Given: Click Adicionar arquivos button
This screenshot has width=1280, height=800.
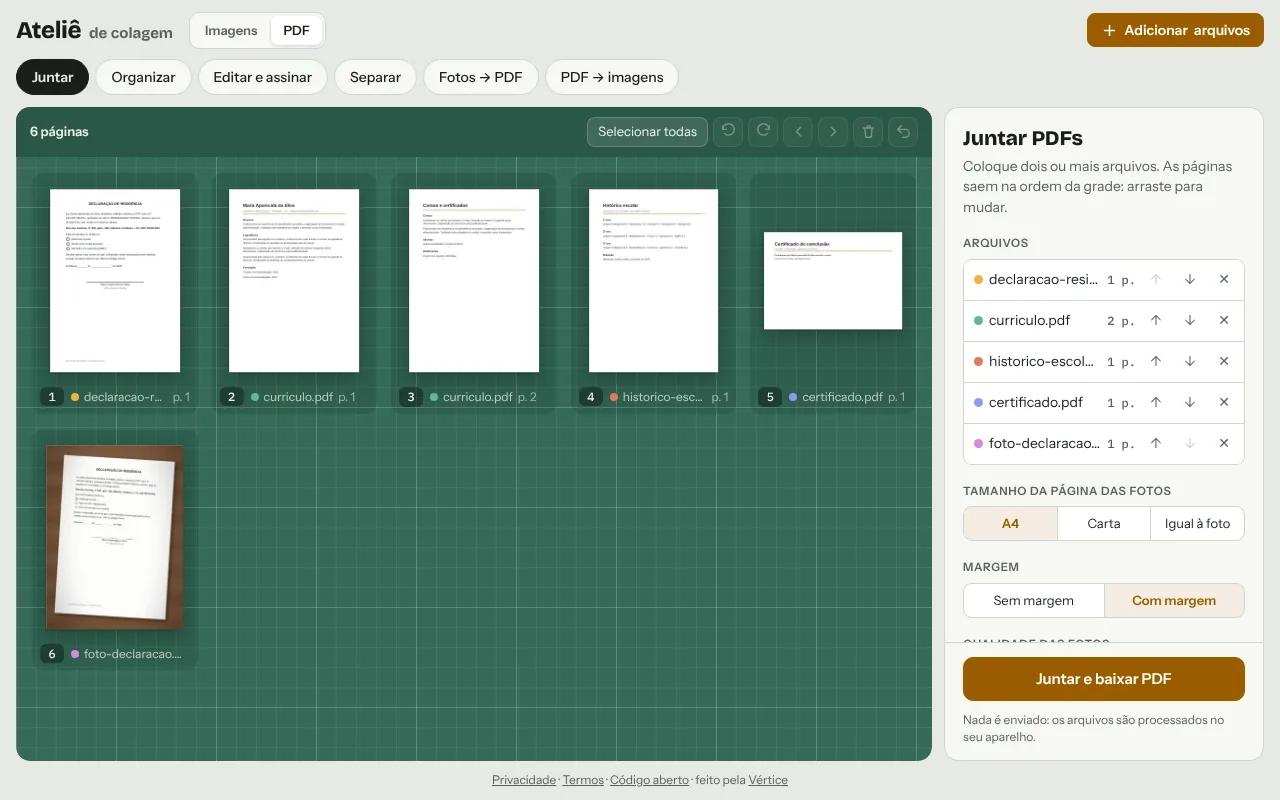Looking at the screenshot, I should [x=1175, y=30].
